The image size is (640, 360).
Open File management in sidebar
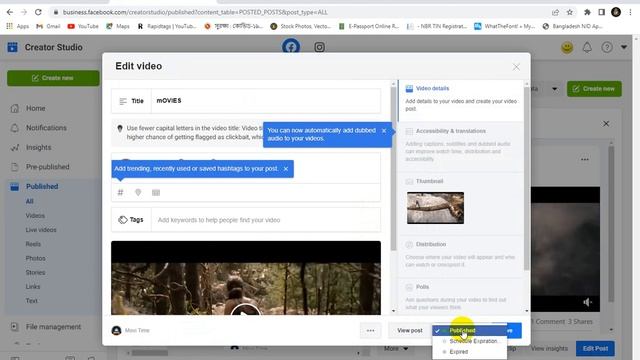click(x=53, y=327)
